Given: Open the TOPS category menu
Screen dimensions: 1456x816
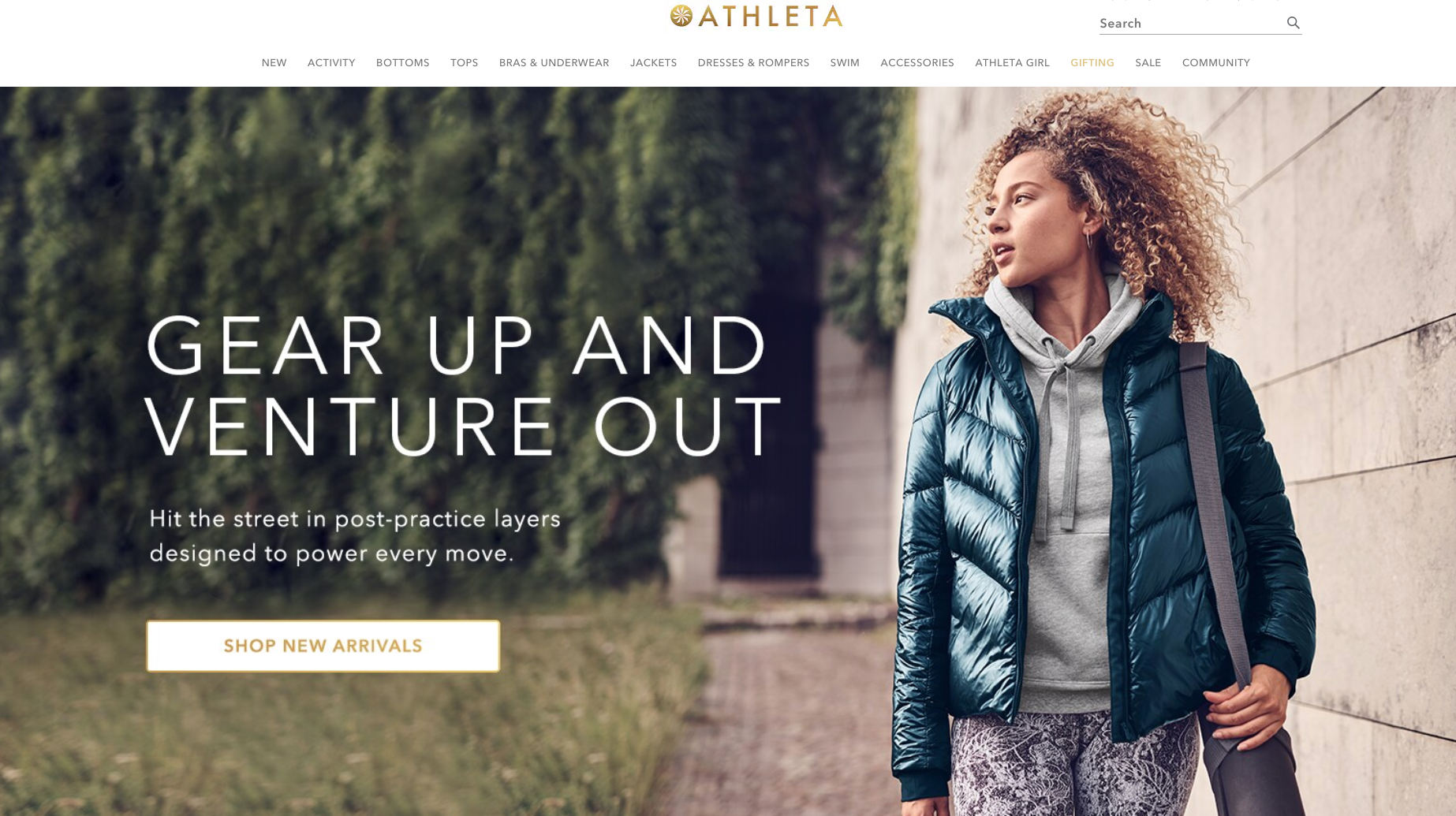Looking at the screenshot, I should 464,63.
